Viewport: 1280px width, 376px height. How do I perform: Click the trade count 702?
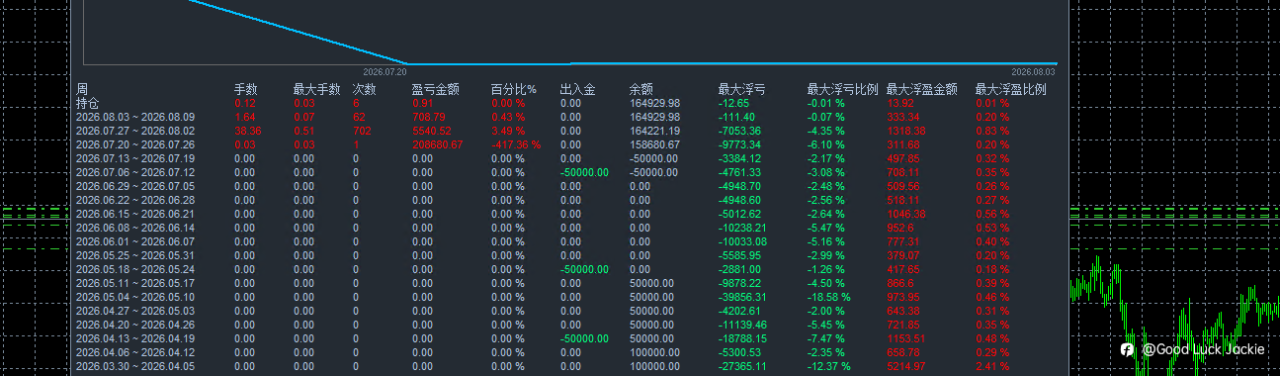pyautogui.click(x=362, y=131)
